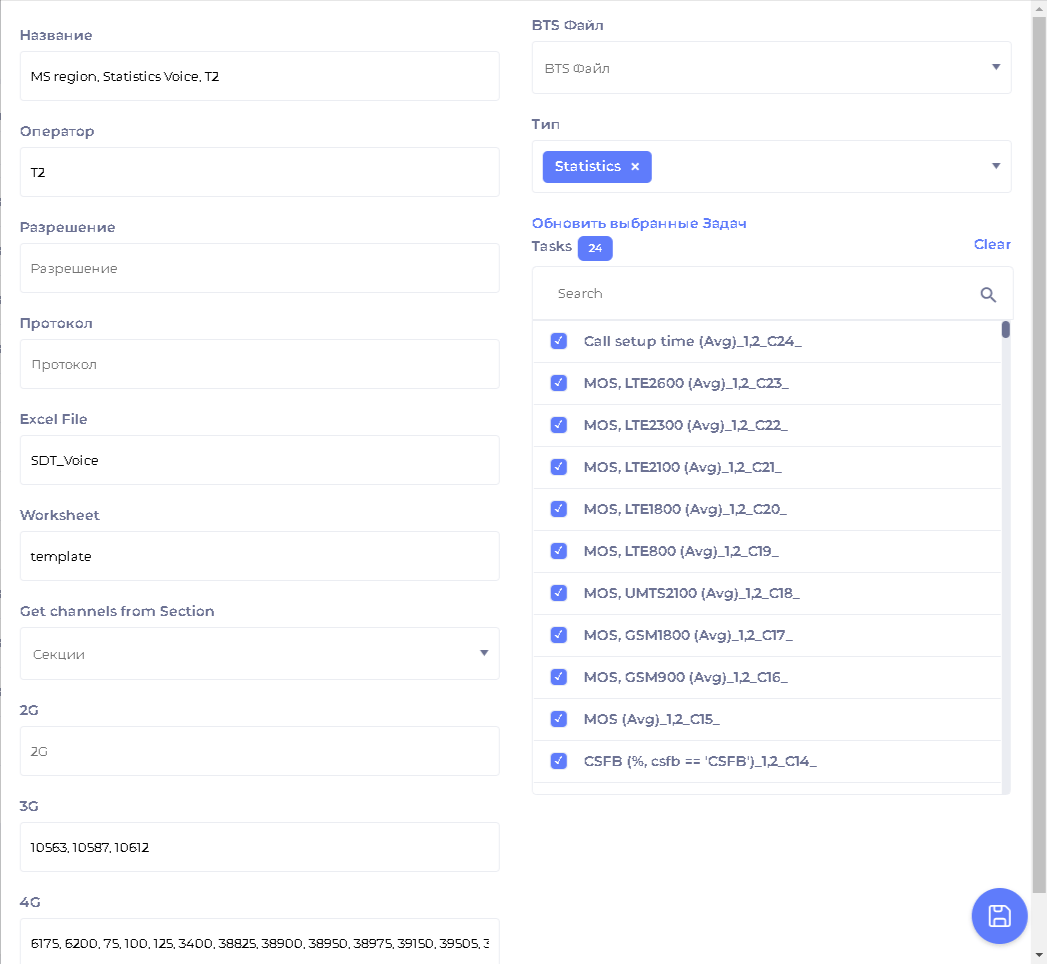The height and width of the screenshot is (964, 1047).
Task: Click the 3G channels input field
Action: point(259,848)
